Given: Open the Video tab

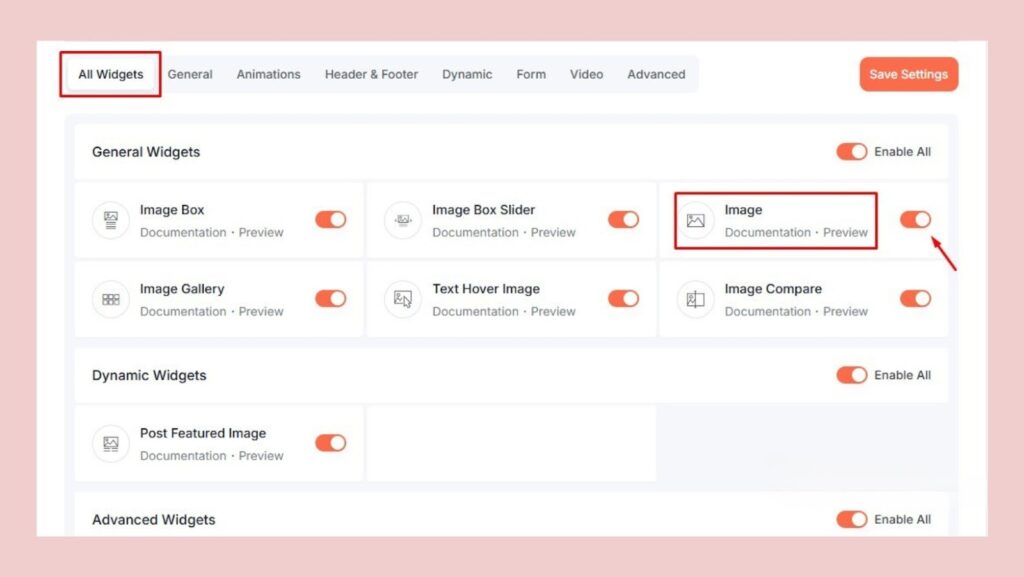Looking at the screenshot, I should click(586, 74).
